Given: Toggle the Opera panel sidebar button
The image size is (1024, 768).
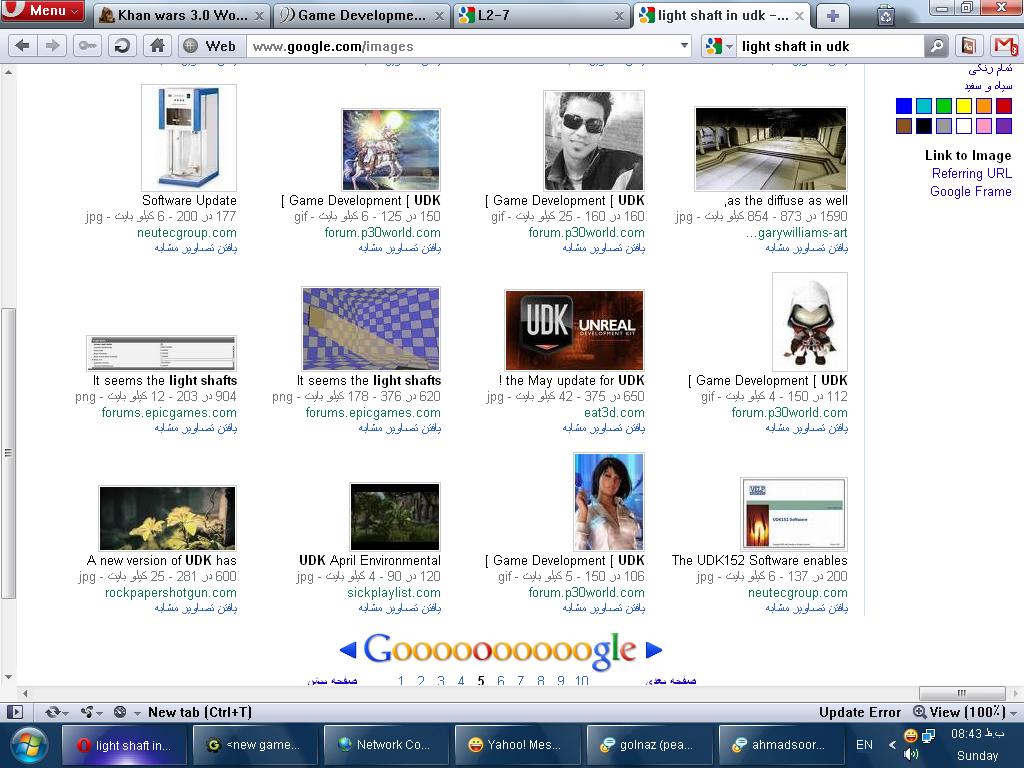Looking at the screenshot, I should [14, 712].
